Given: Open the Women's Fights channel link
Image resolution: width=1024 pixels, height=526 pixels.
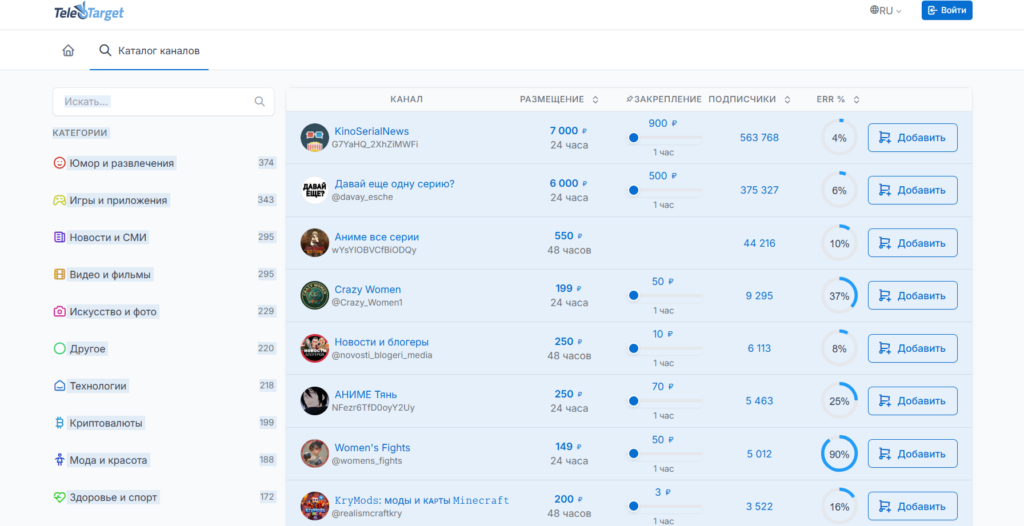Looking at the screenshot, I should coord(372,448).
